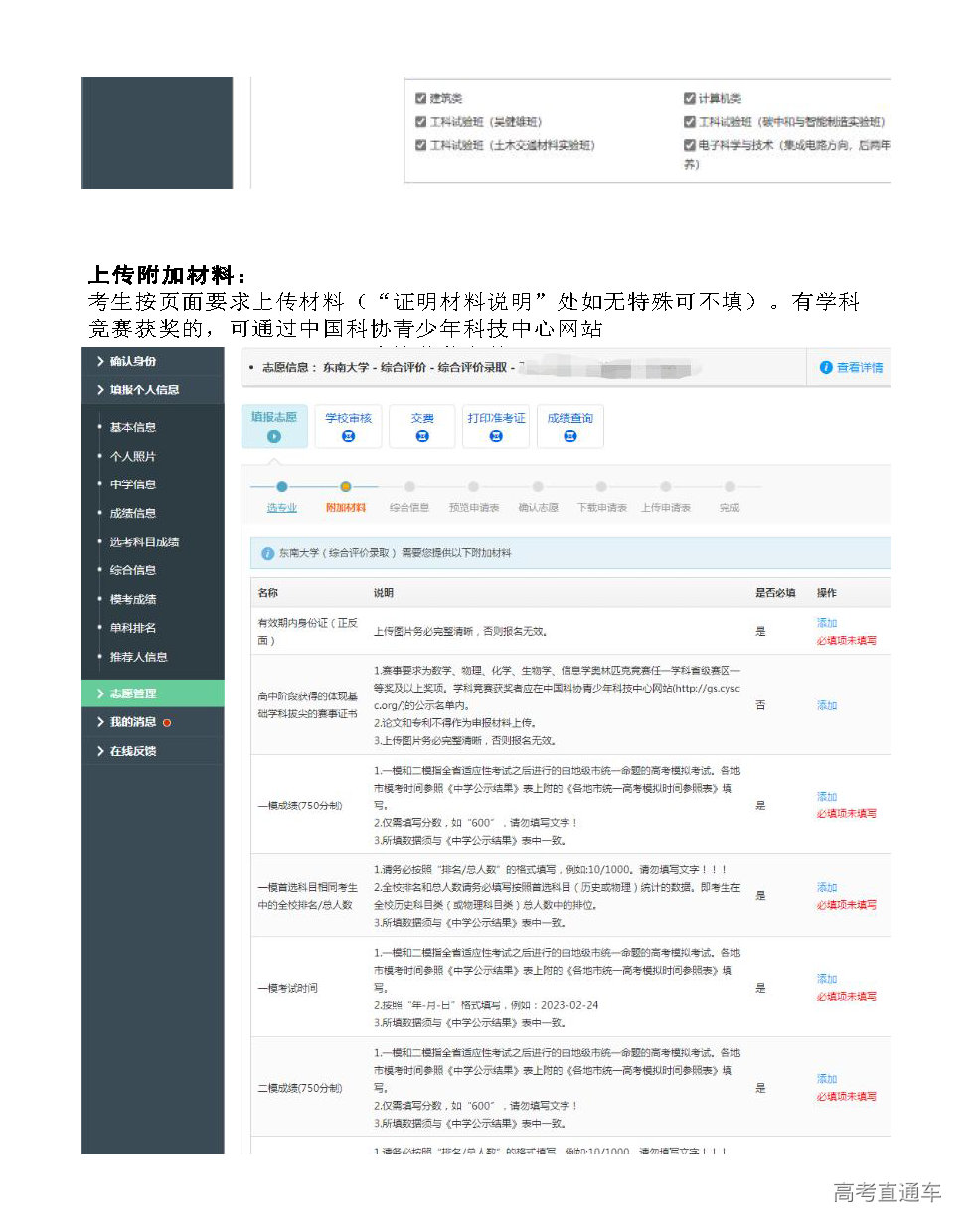970x1232 pixels.
Task: Uncheck the 计算机类 checkbox
Action: click(x=689, y=98)
